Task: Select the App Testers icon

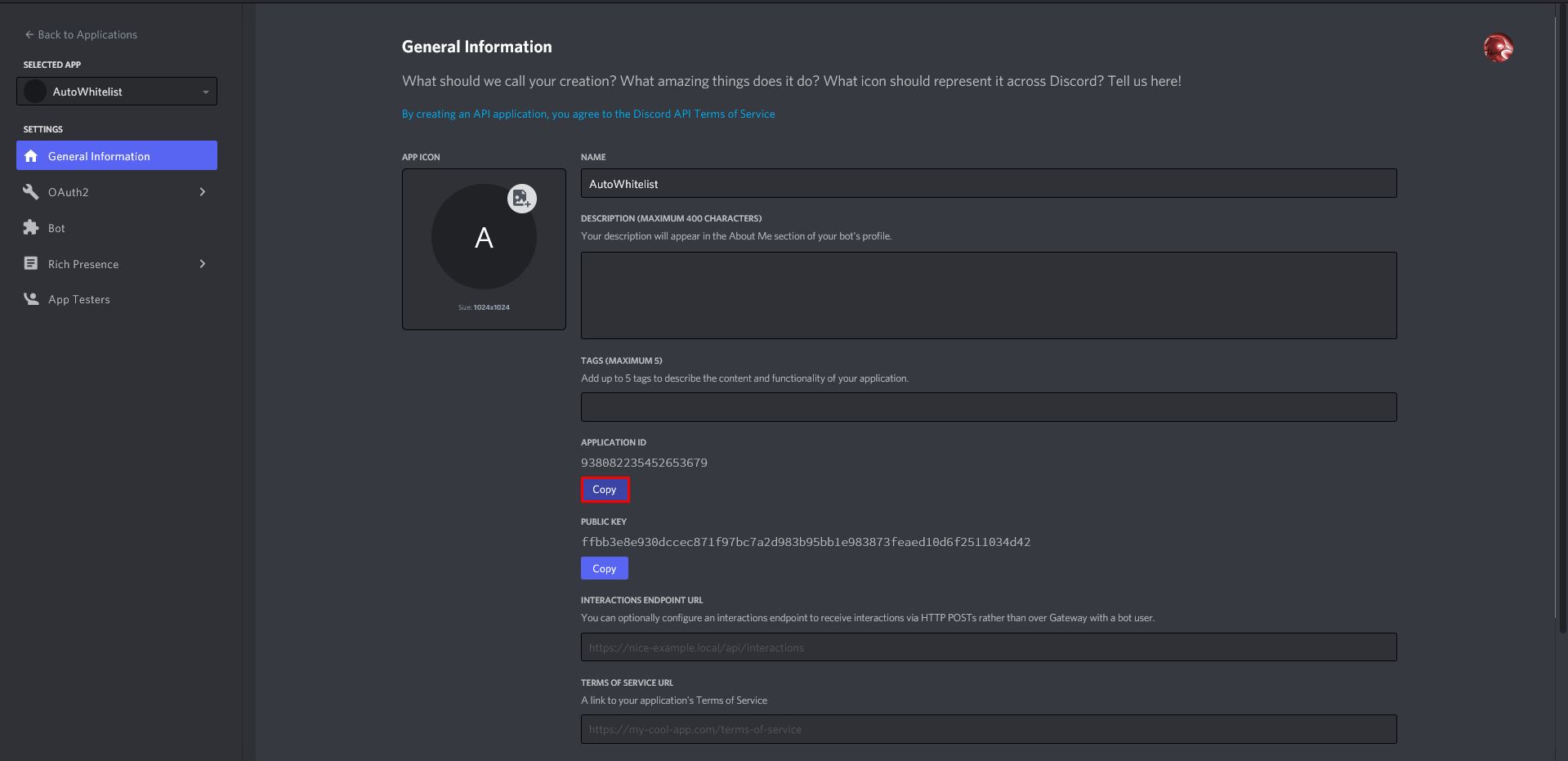Action: (x=31, y=298)
